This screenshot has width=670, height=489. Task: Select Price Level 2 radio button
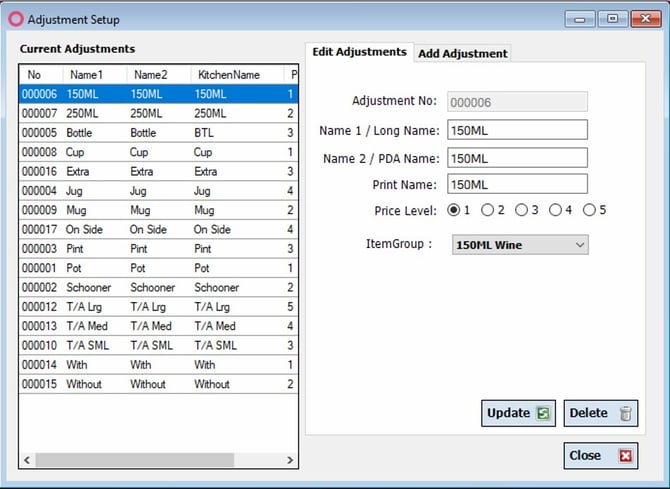487,210
